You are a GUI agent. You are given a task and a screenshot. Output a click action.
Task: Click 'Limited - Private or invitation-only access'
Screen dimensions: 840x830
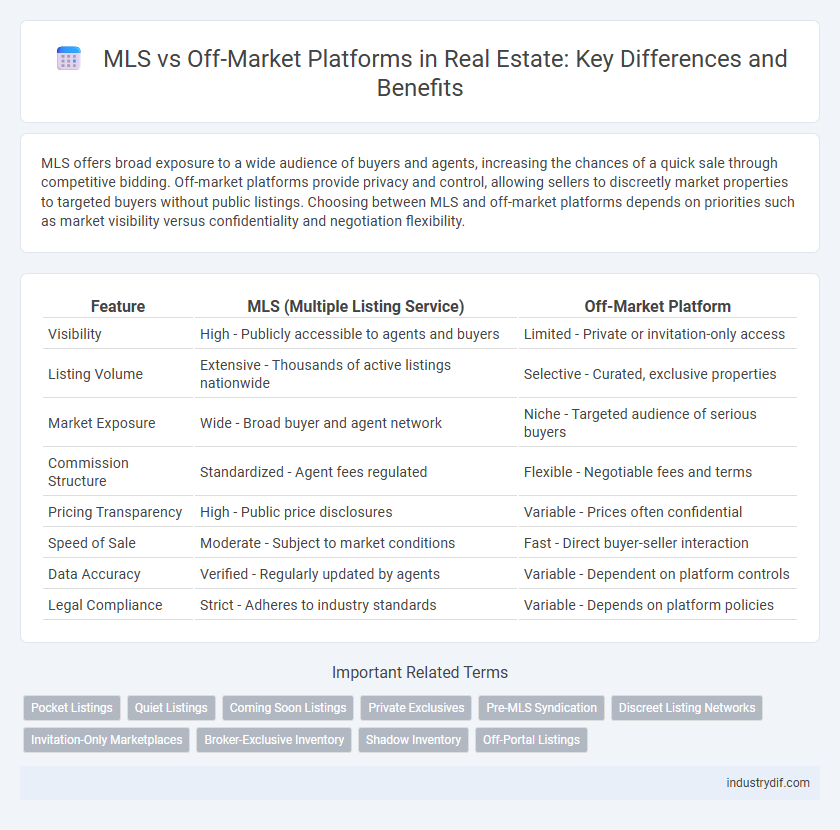pos(654,334)
